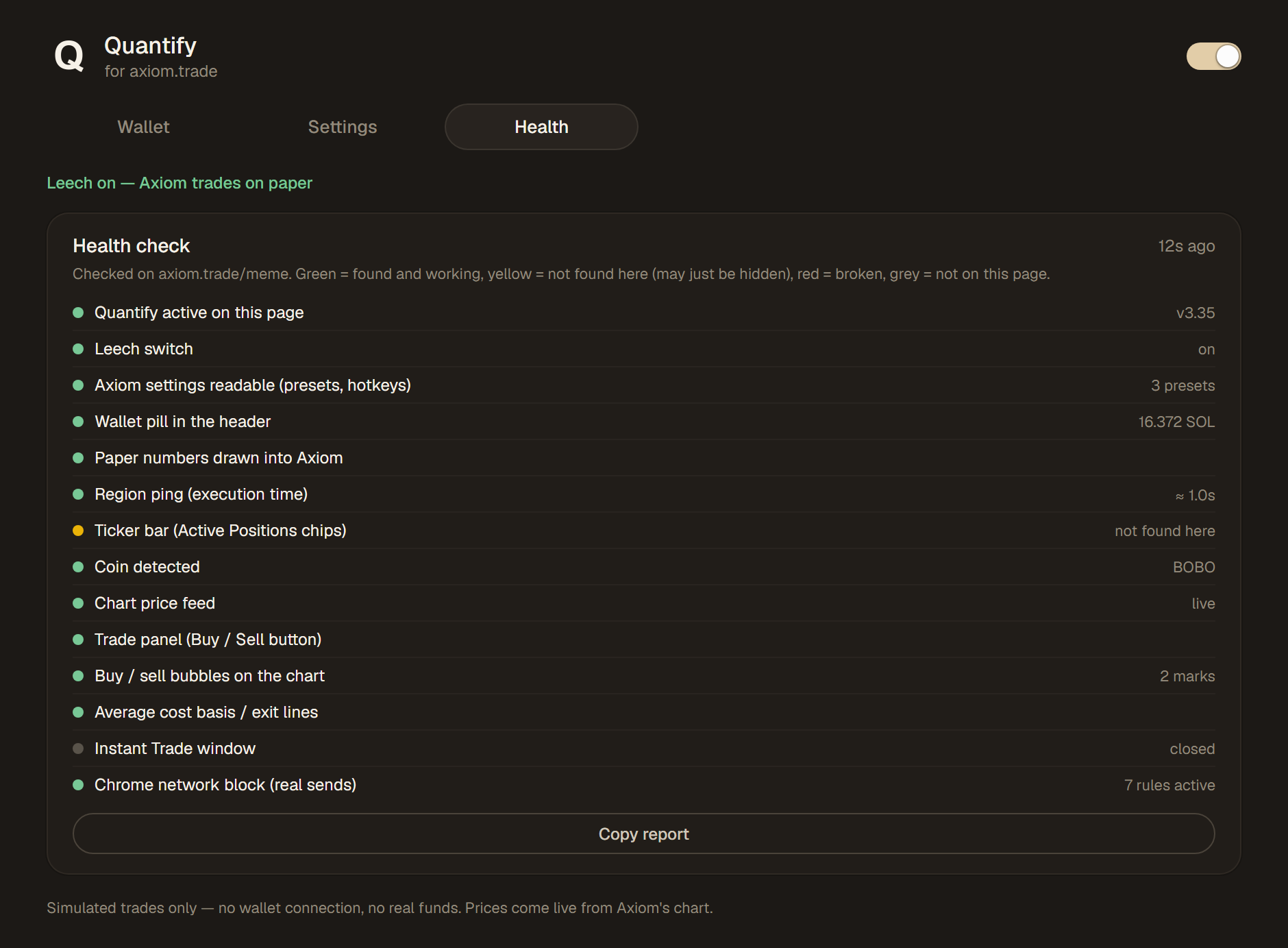Click the '16.372 SOL' balance value

[x=1176, y=422]
